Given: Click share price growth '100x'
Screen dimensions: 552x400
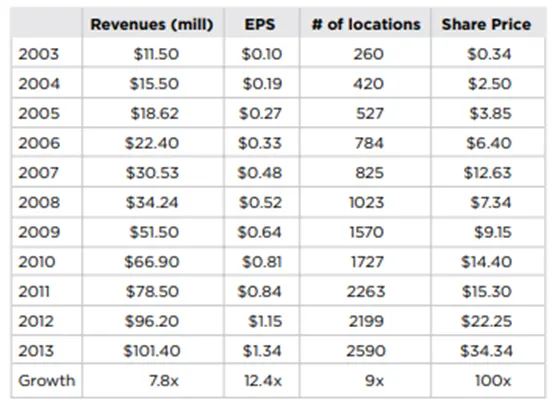Looking at the screenshot, I should (x=493, y=381).
